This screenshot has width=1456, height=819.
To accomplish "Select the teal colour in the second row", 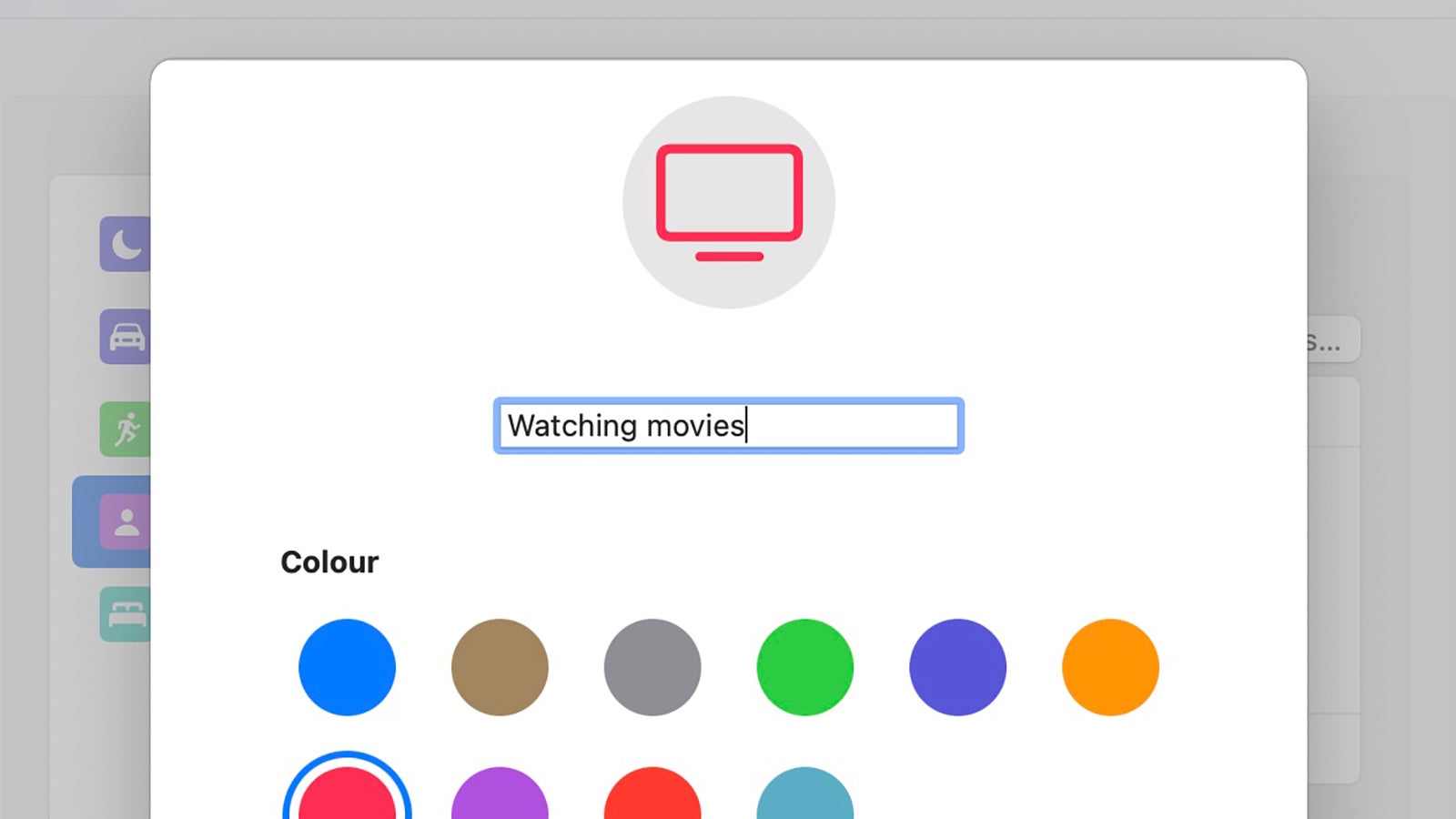I will pyautogui.click(x=804, y=801).
